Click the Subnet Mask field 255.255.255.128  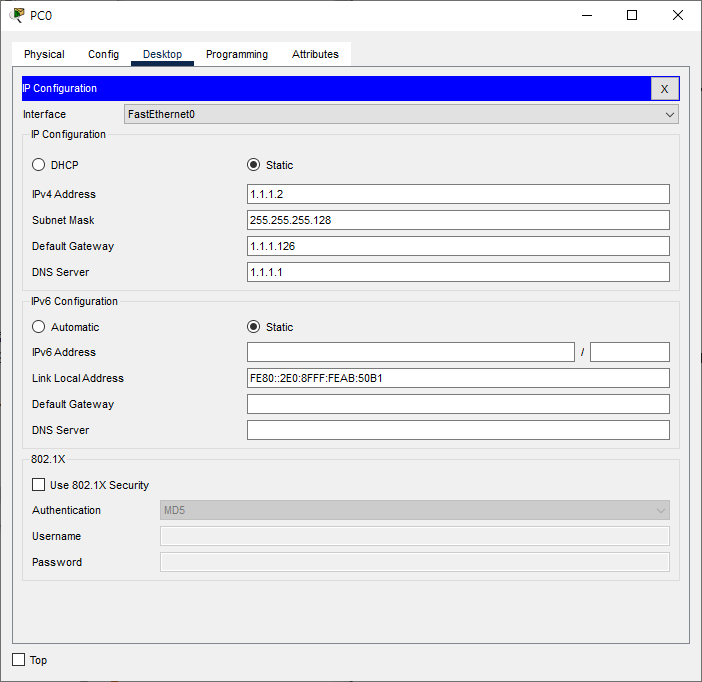[458, 220]
